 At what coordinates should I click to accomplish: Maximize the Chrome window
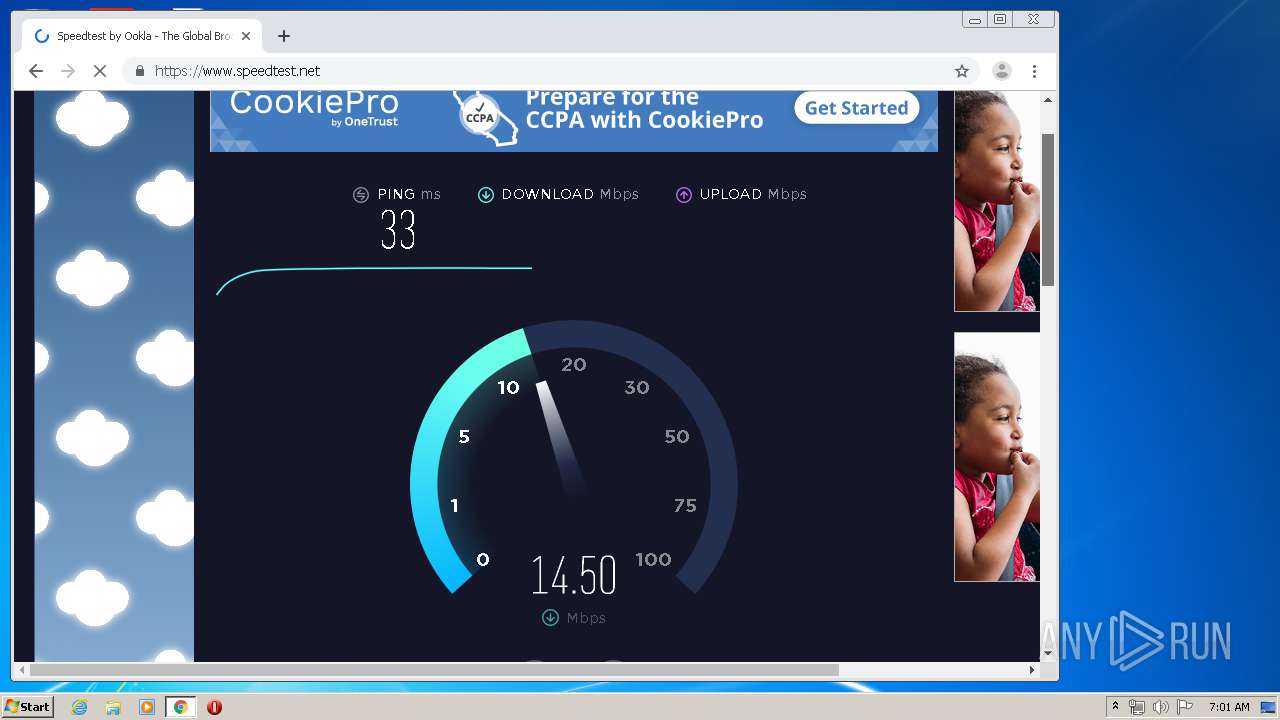999,19
